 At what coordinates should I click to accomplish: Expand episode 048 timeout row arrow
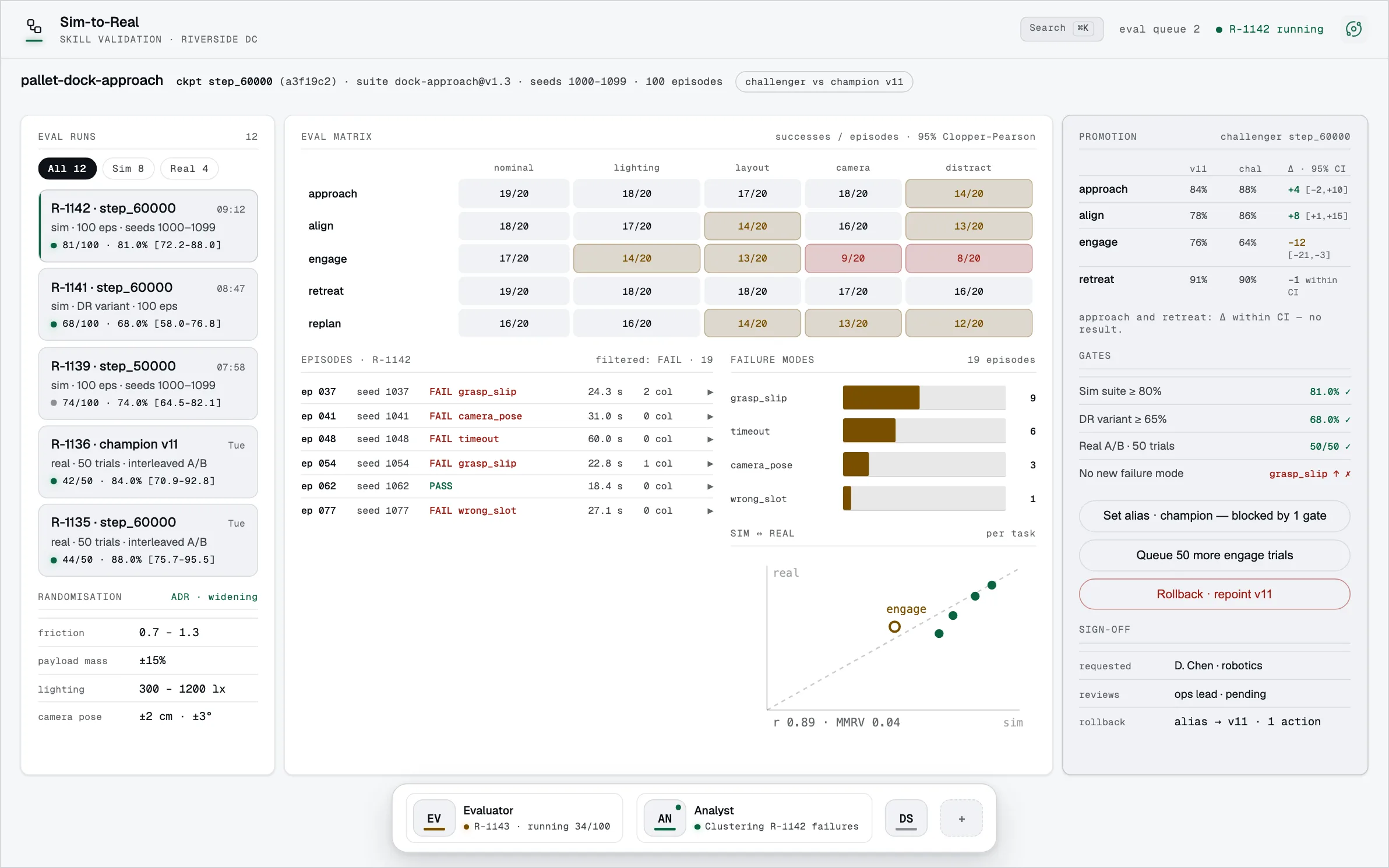tap(710, 439)
